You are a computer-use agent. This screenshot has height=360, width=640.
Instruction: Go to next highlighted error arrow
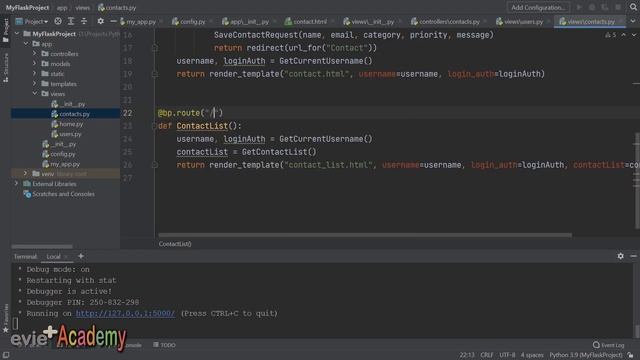pos(633,35)
